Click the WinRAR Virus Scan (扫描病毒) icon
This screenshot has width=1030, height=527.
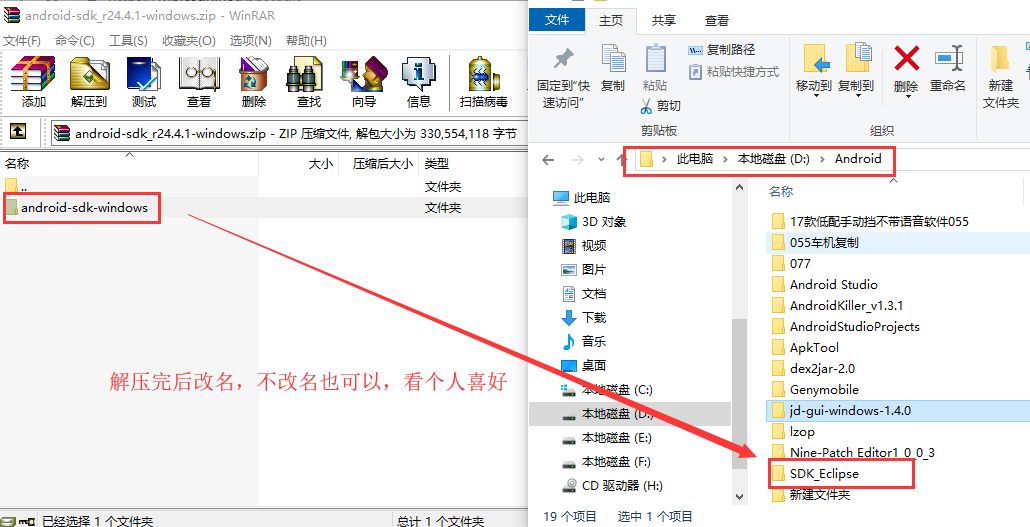point(484,74)
